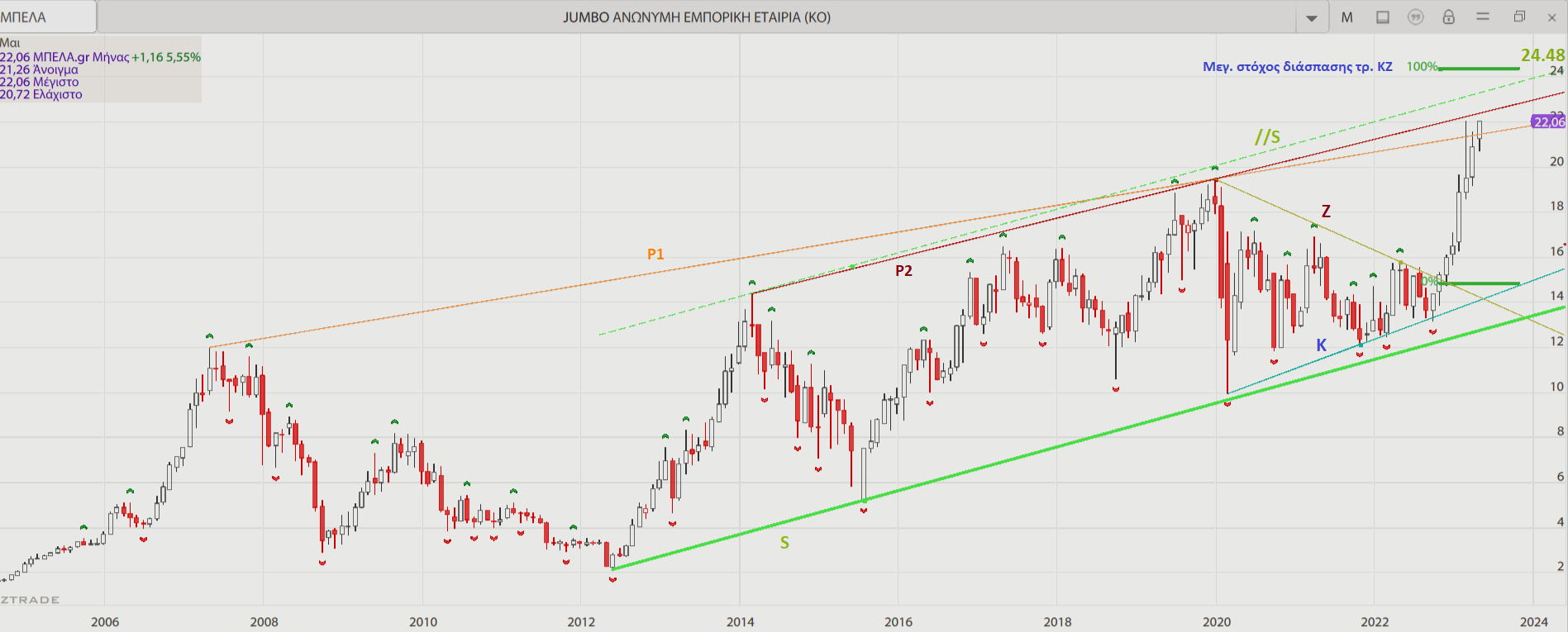Viewport: 1568px width, 632px height.
Task: Click the 2020 year axis label
Action: [1216, 621]
